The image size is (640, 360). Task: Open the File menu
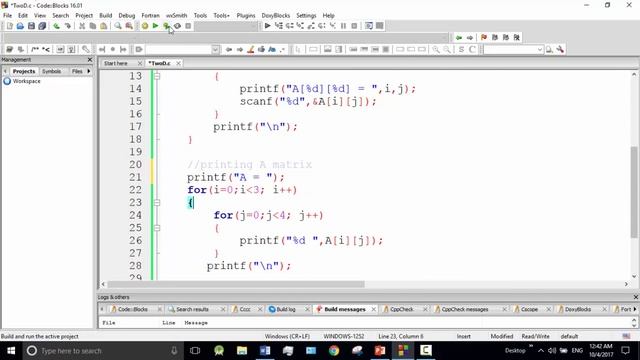7,16
